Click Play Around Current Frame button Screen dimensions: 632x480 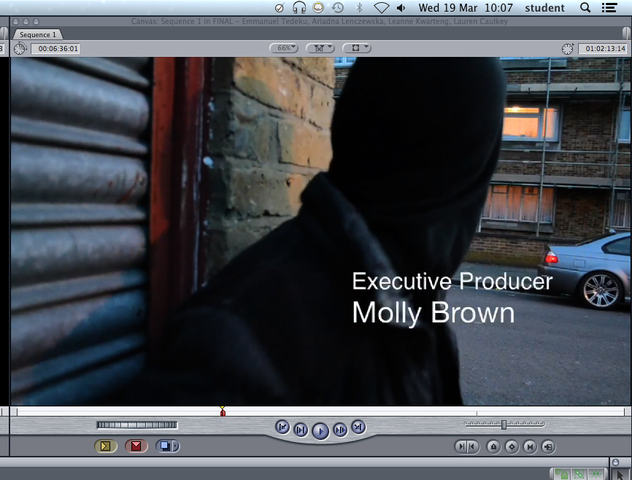tap(340, 430)
